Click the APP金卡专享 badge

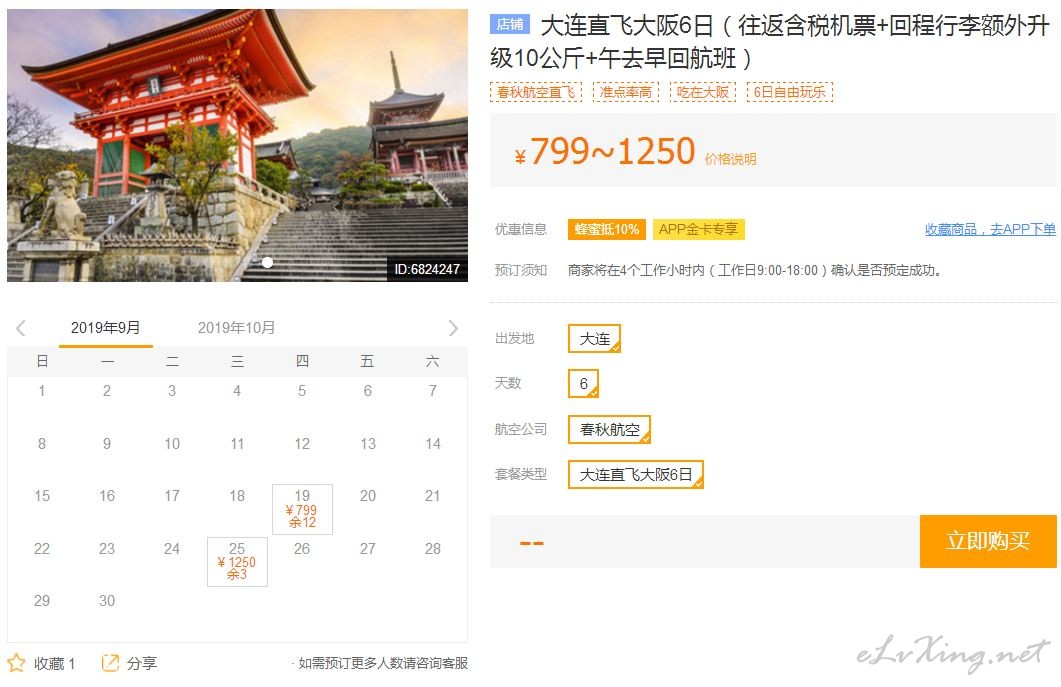point(698,229)
